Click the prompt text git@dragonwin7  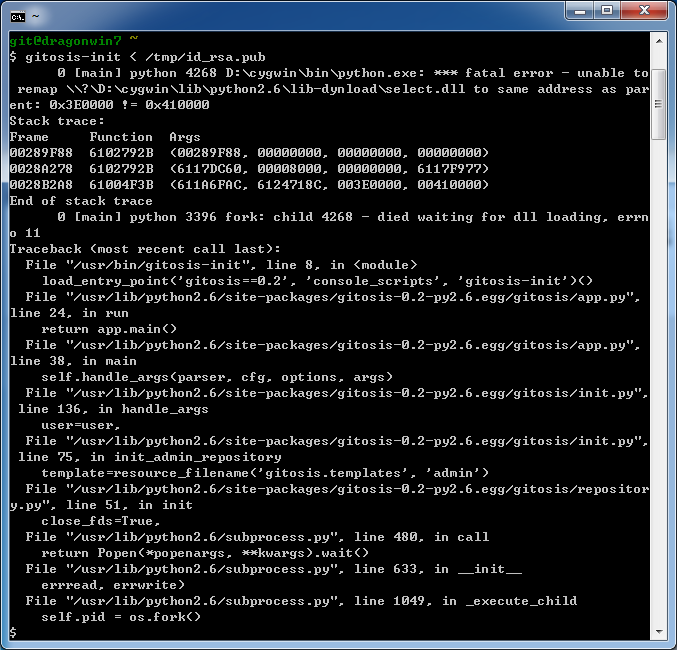[65, 41]
